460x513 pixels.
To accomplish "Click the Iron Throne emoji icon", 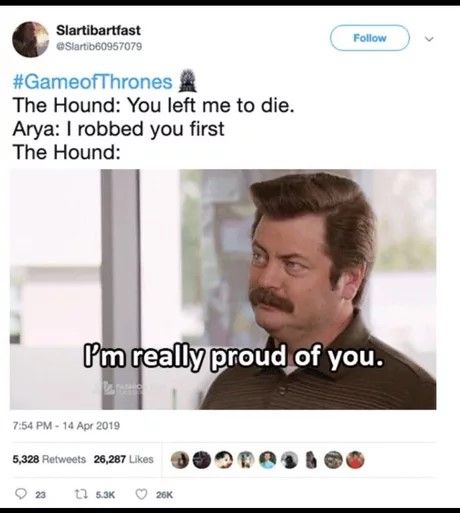I will tap(188, 80).
